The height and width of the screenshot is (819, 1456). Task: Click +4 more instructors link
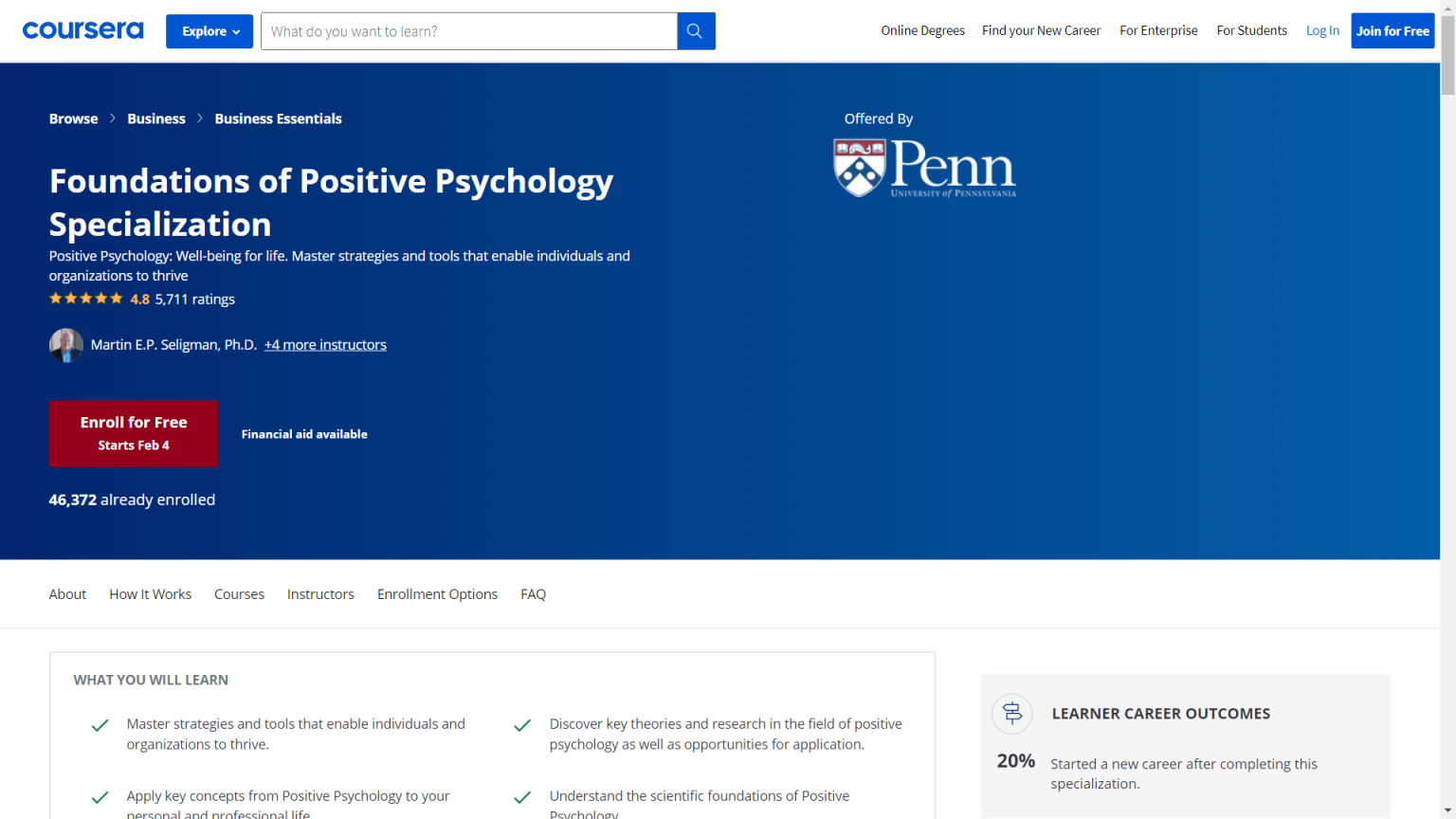(325, 345)
